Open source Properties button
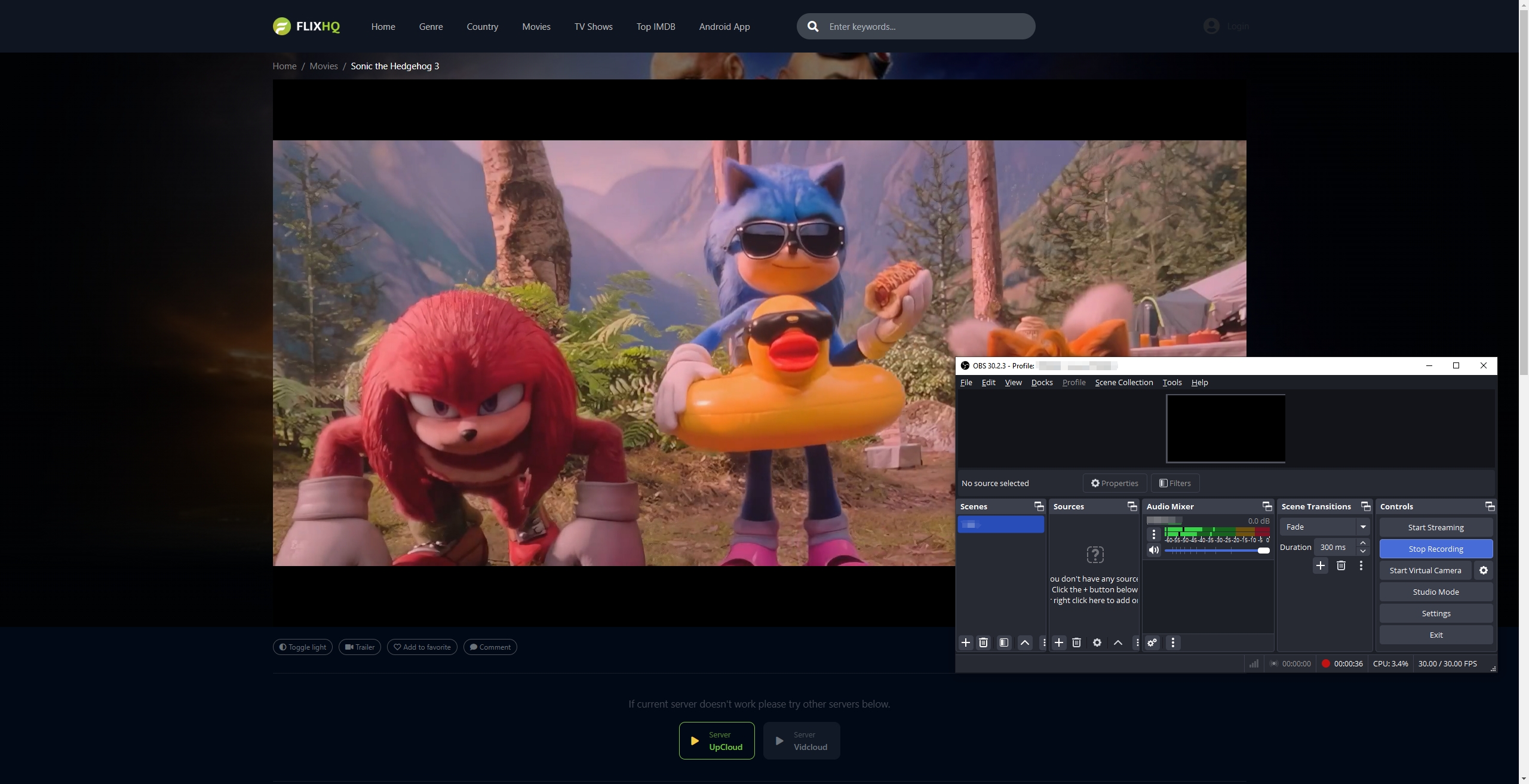This screenshot has height=784, width=1529. [1114, 483]
